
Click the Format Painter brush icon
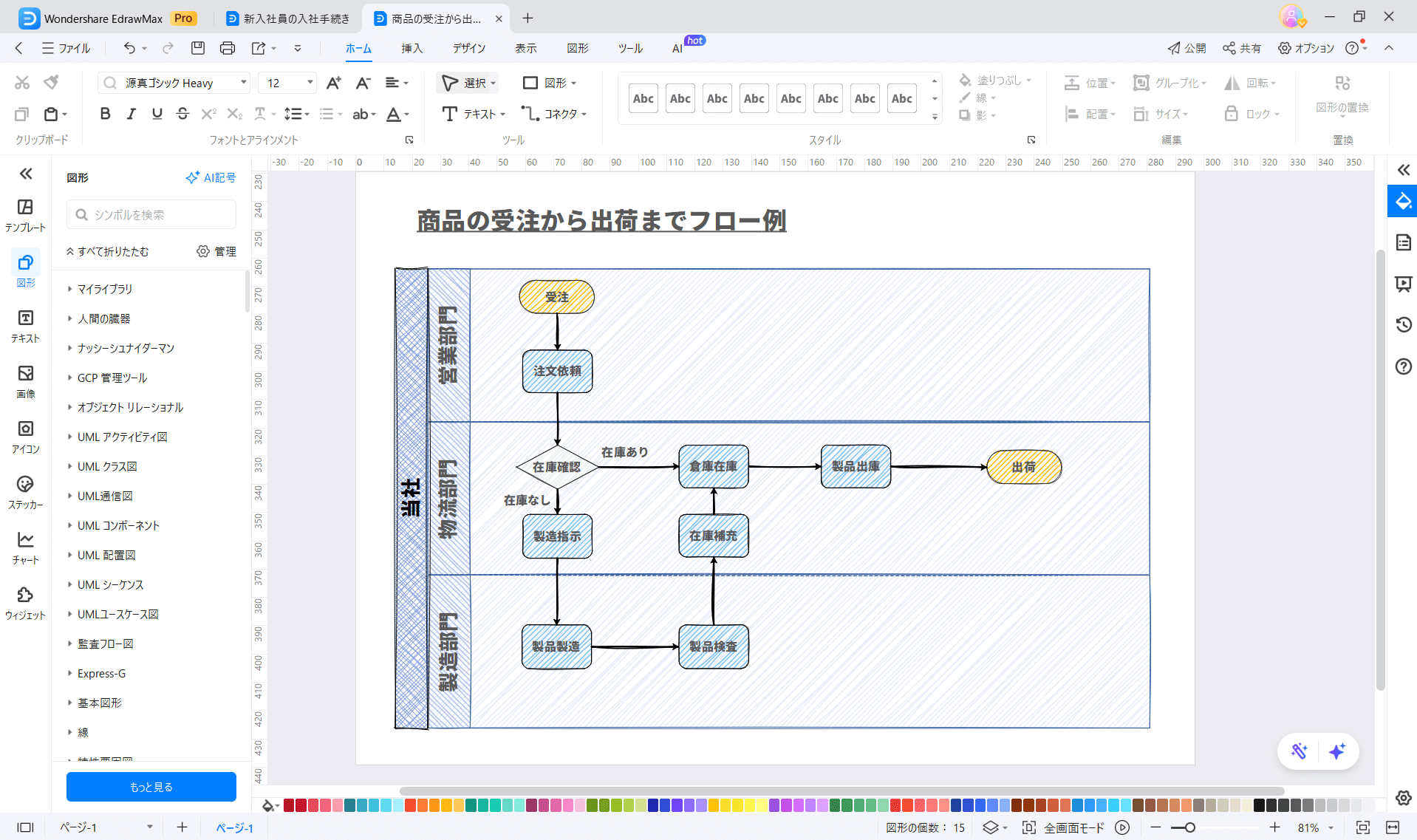click(x=51, y=82)
